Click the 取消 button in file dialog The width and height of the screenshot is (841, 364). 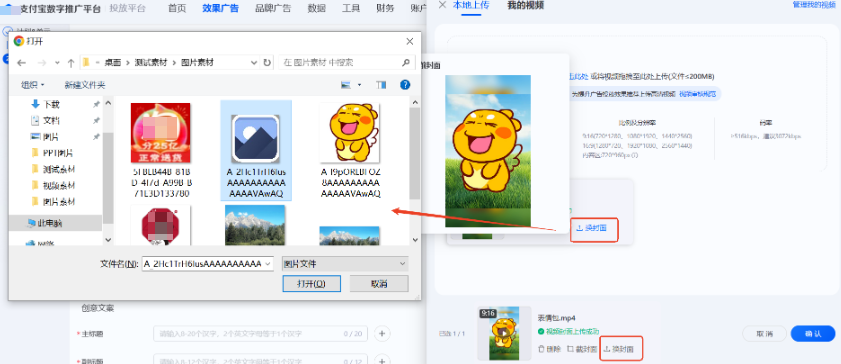pos(379,284)
